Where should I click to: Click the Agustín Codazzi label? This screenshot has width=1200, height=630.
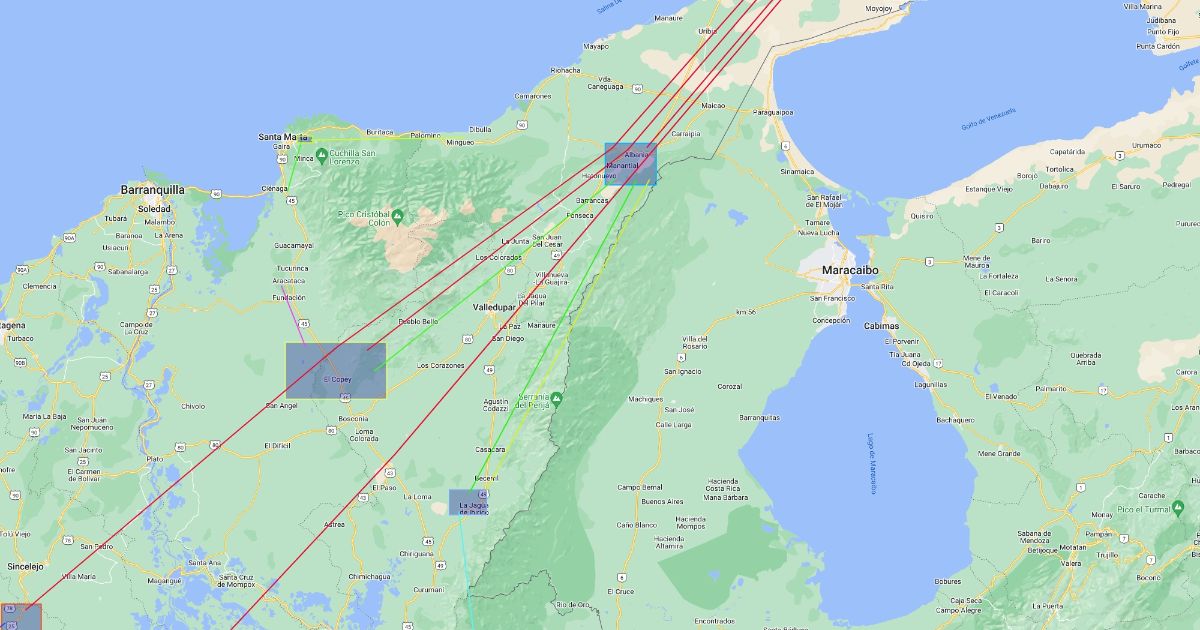click(495, 404)
